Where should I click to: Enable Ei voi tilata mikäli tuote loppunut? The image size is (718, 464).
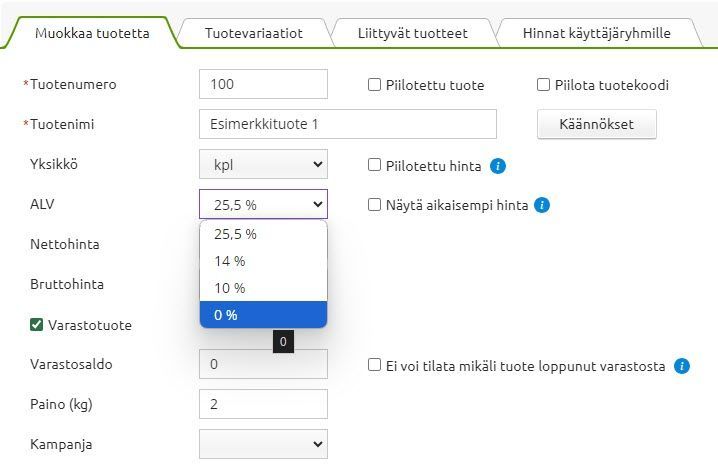[x=375, y=366]
